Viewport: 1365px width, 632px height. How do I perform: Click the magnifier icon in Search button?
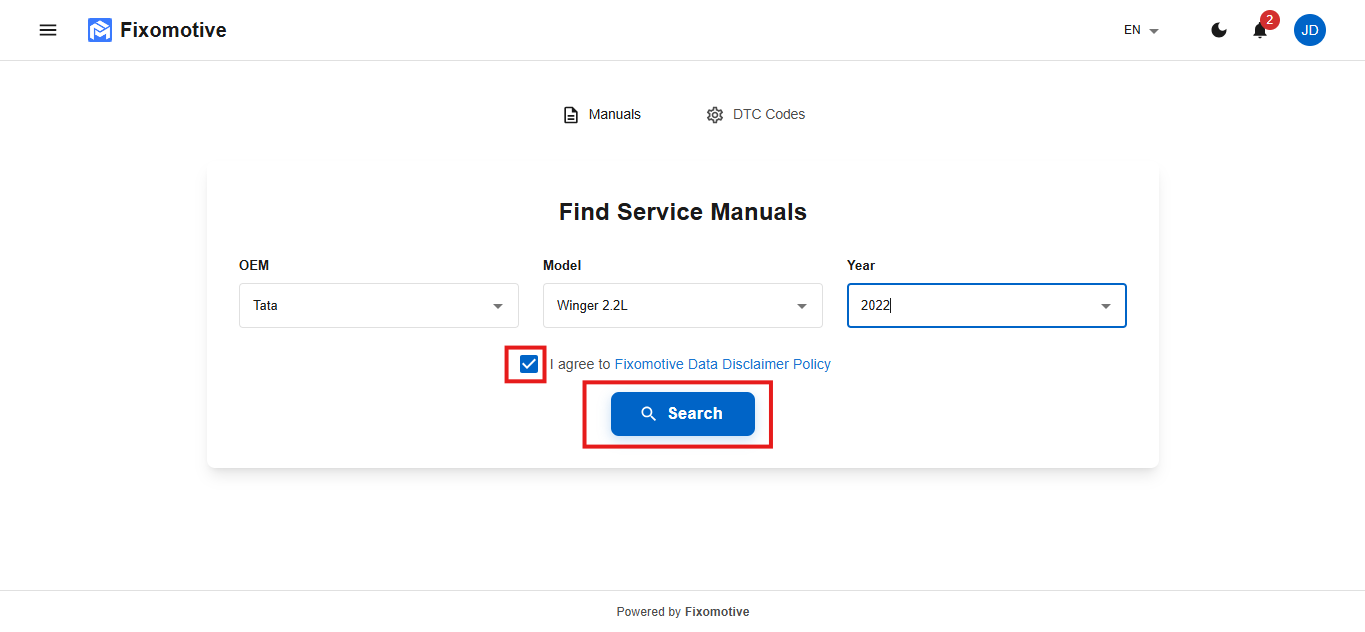point(649,414)
